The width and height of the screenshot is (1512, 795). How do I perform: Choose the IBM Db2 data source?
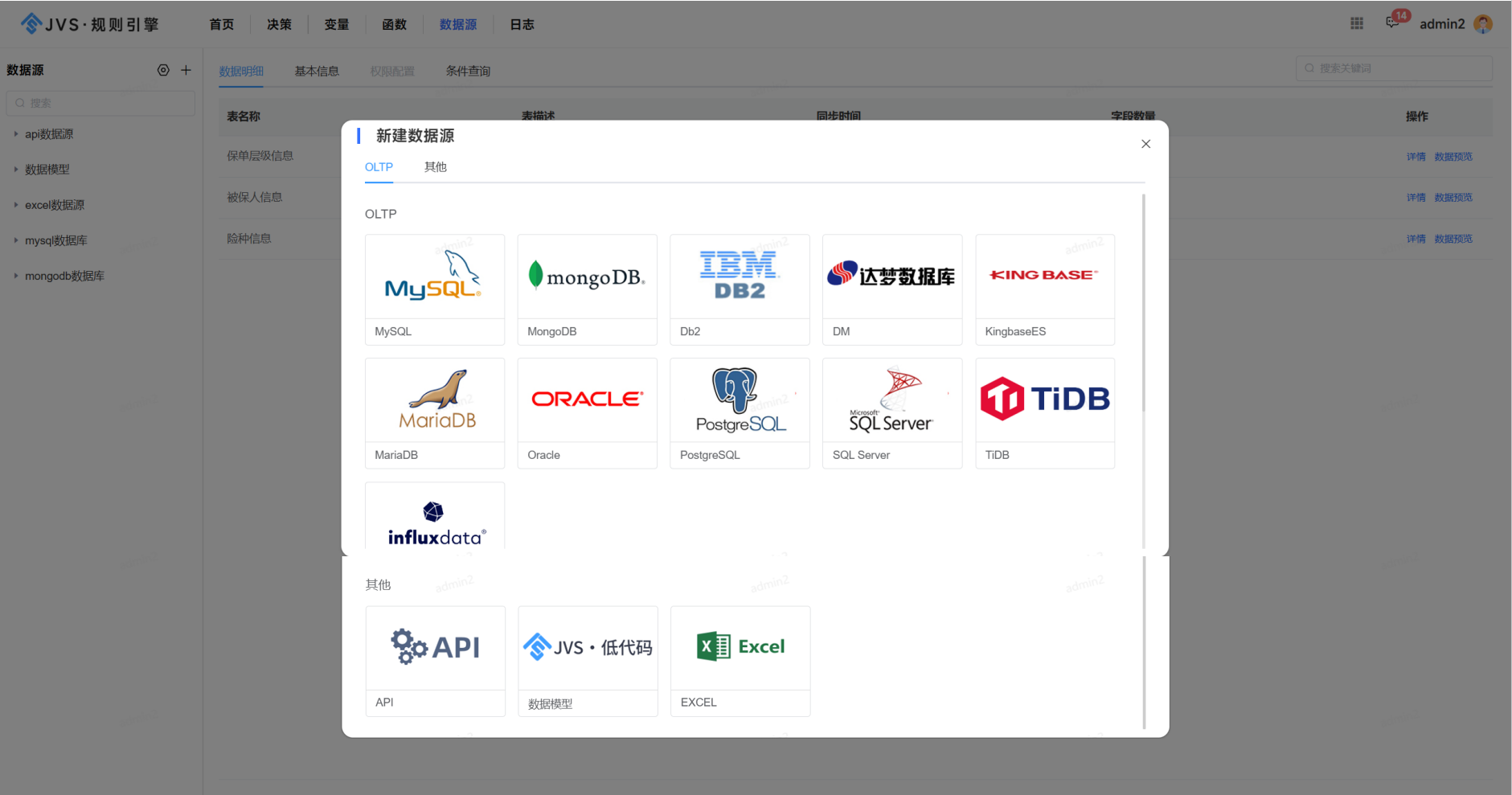click(740, 289)
